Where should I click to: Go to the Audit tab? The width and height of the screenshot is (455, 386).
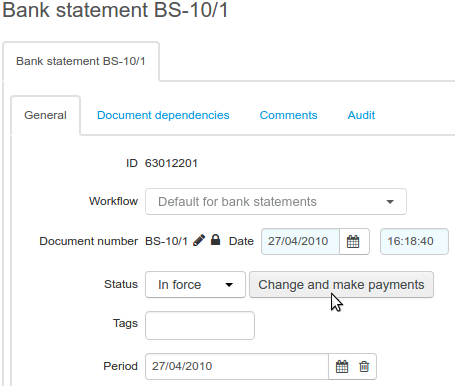(361, 115)
